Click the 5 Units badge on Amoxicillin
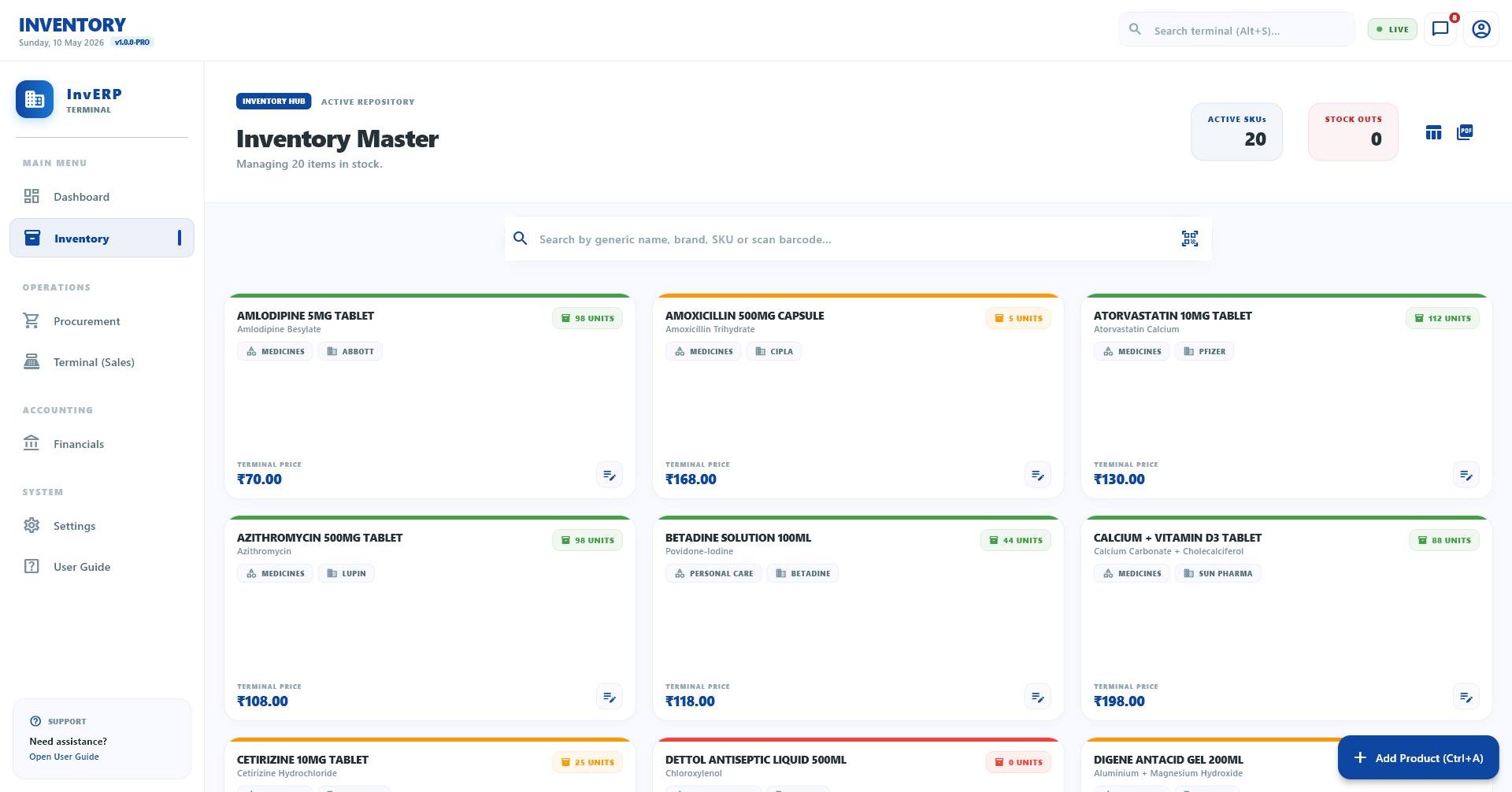Viewport: 1512px width, 792px height. (x=1018, y=318)
